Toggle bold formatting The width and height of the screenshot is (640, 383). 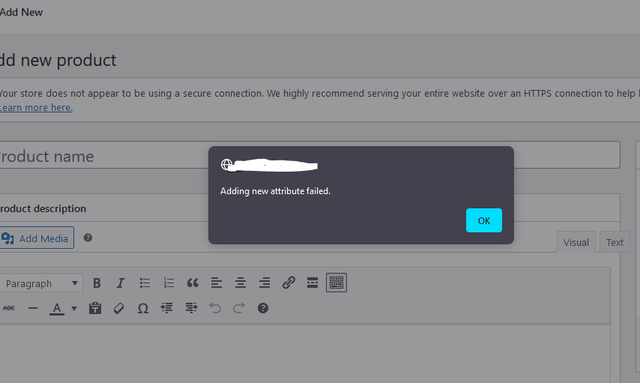click(97, 283)
